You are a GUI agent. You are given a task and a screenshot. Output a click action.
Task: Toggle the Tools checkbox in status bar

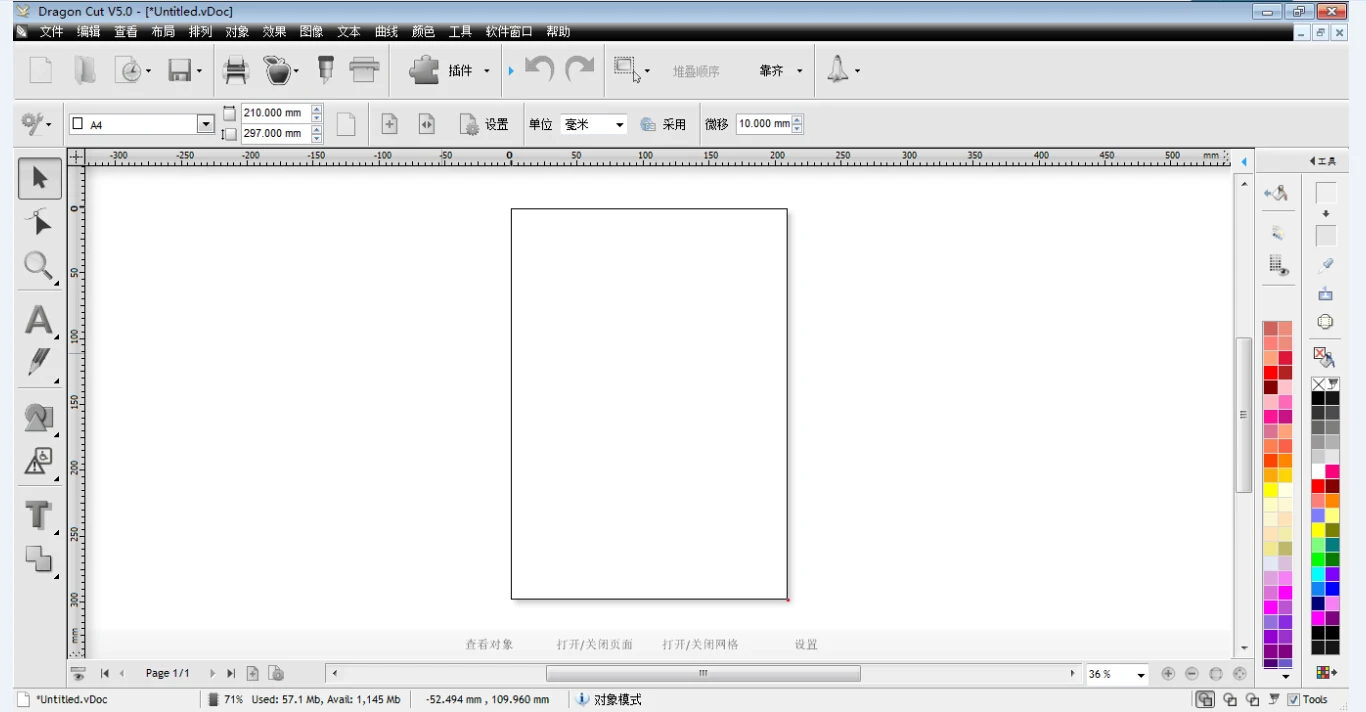(1293, 700)
